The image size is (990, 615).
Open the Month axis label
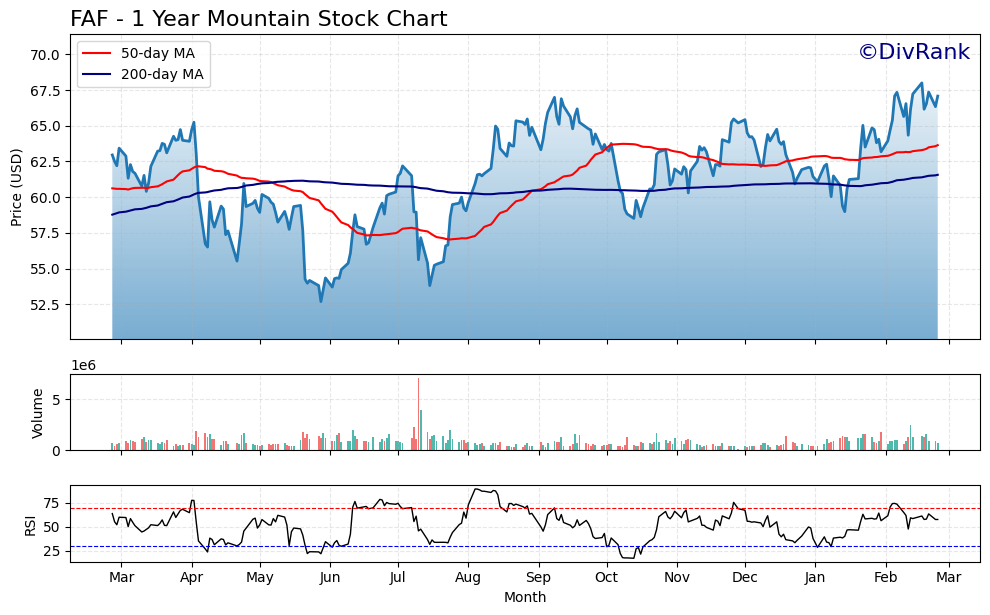[524, 598]
